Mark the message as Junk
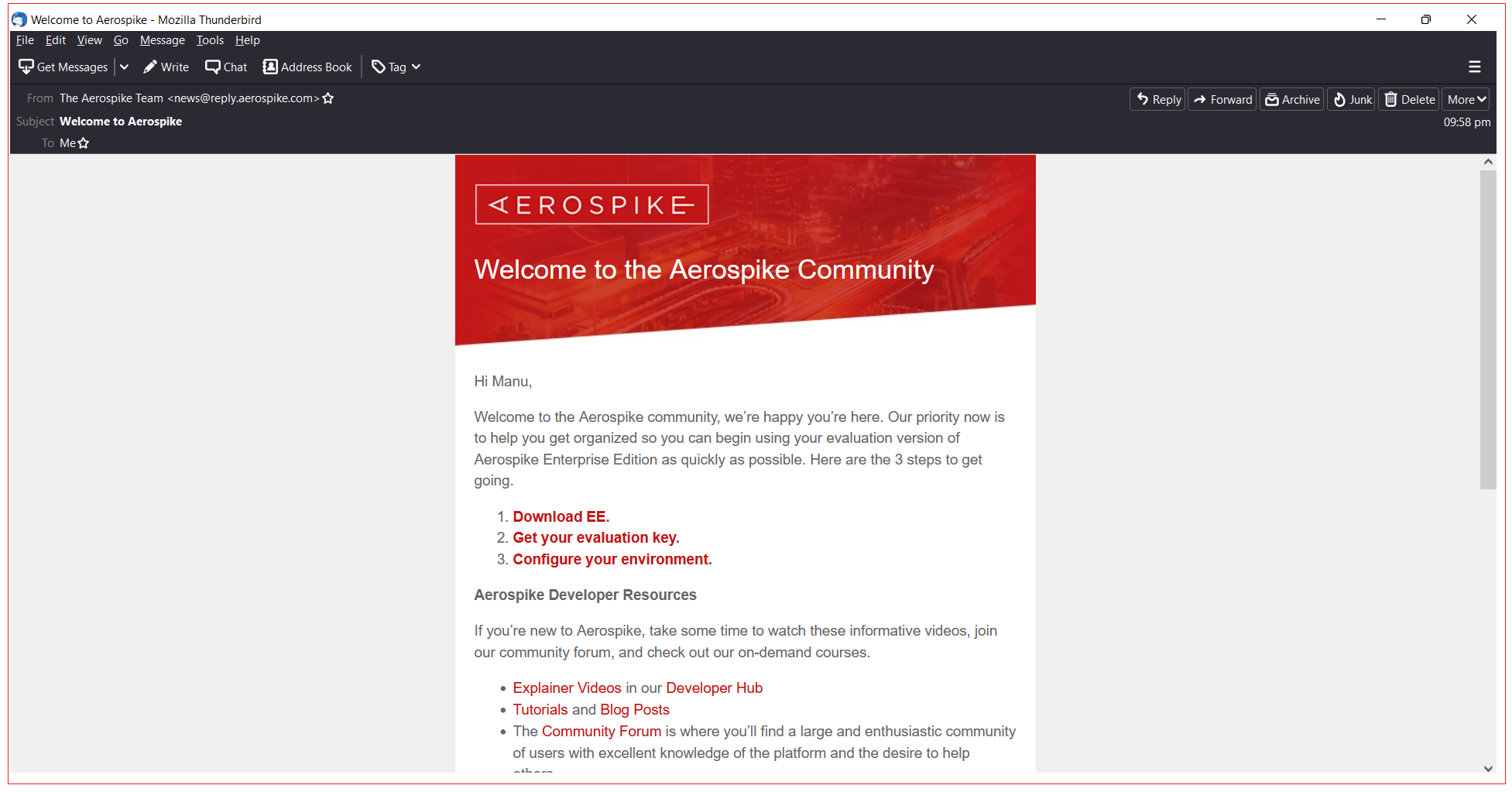Image resolution: width=1512 pixels, height=792 pixels. click(x=1352, y=99)
